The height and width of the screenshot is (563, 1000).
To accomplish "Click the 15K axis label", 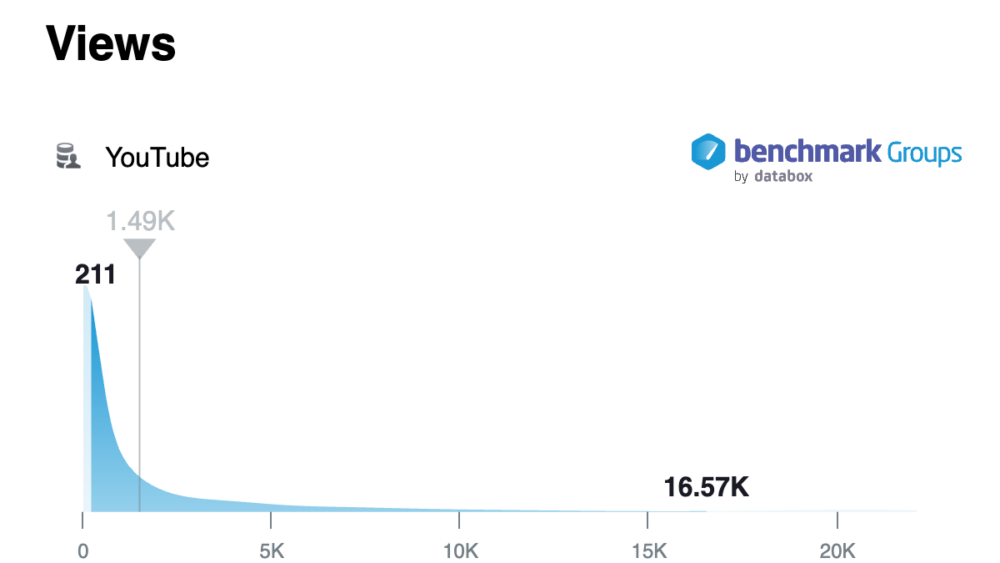I will point(649,551).
